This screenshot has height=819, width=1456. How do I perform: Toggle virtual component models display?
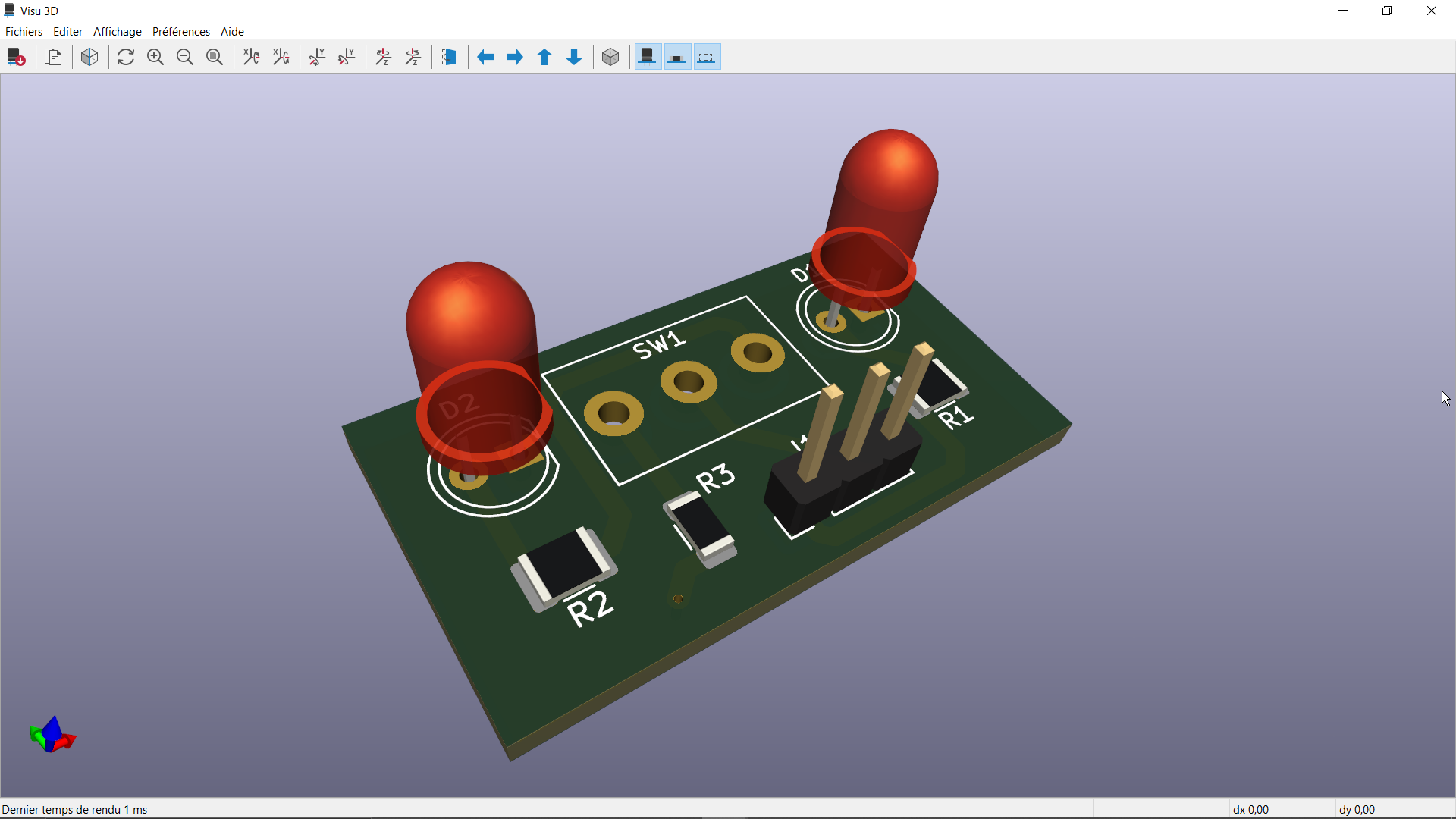point(707,57)
